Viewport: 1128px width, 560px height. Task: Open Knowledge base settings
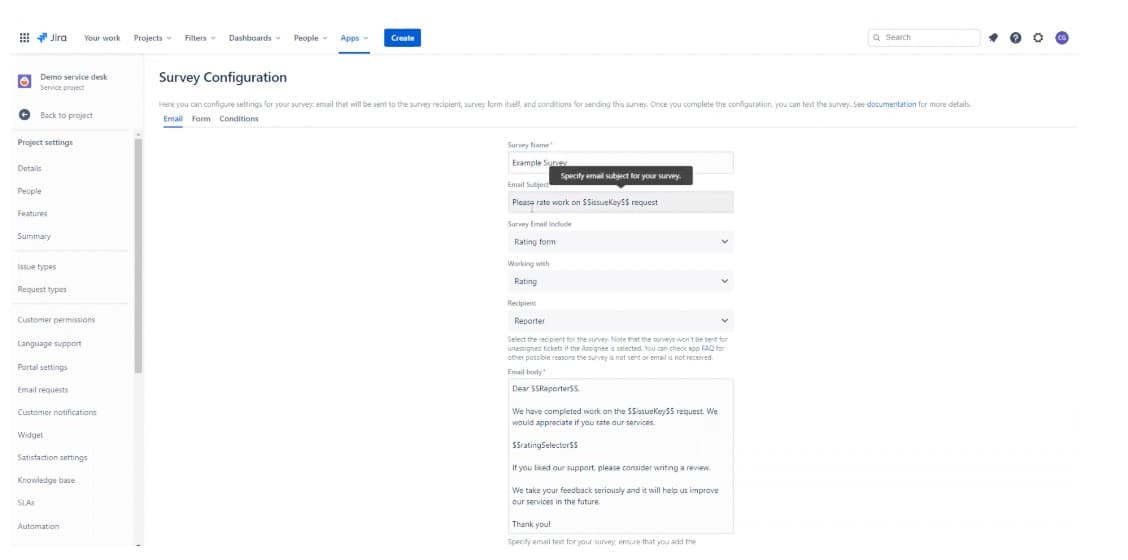(x=46, y=480)
